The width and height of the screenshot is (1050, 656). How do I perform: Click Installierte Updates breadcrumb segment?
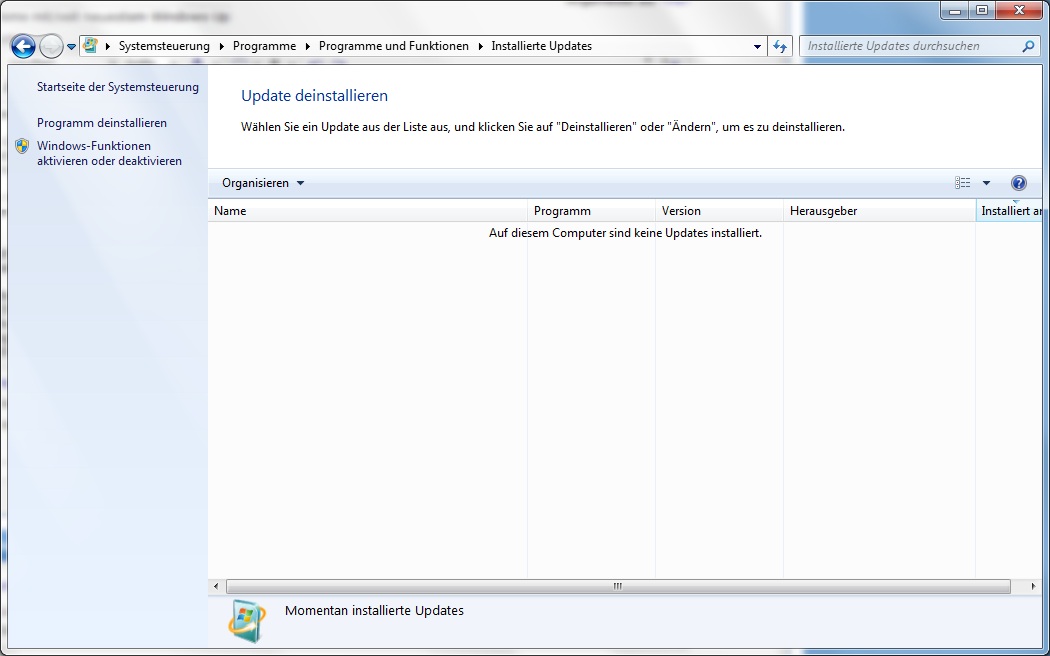coord(542,46)
